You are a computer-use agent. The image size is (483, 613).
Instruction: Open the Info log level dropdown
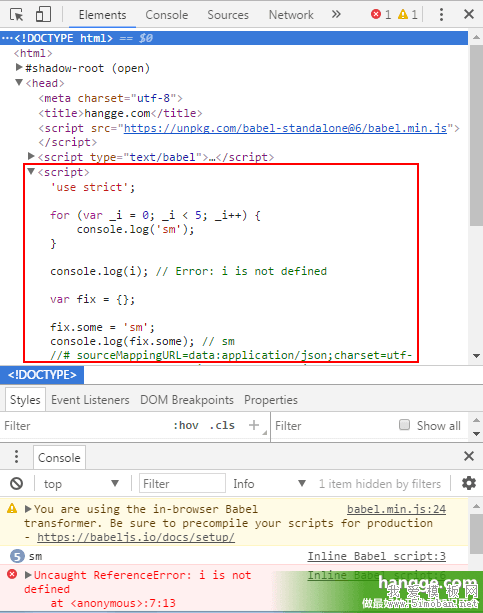269,484
